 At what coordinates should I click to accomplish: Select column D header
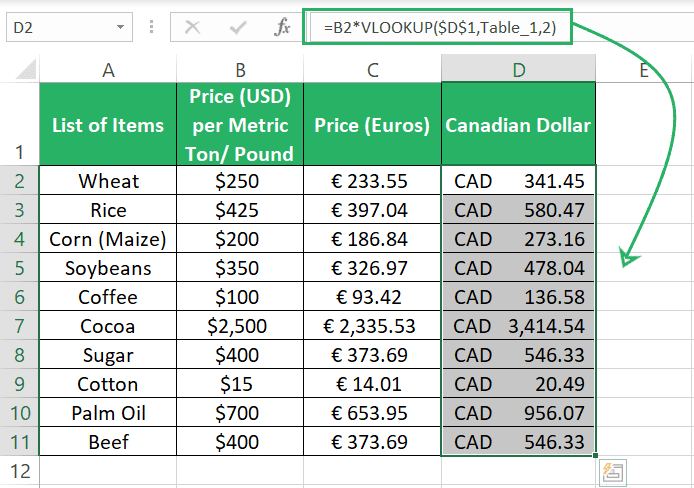click(x=518, y=69)
